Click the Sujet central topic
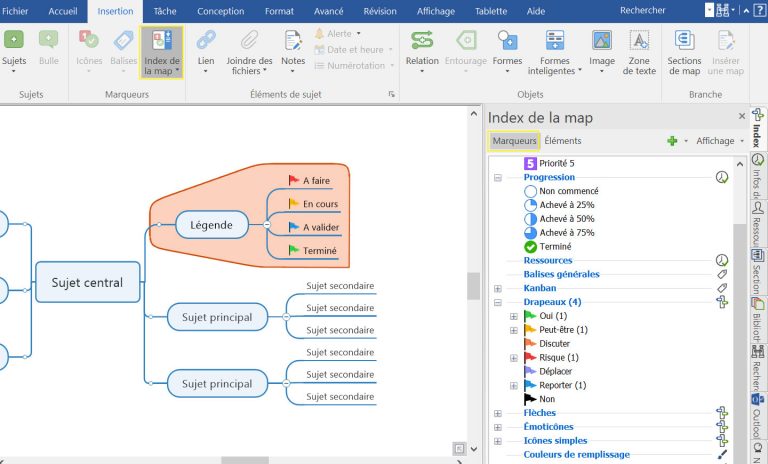Screen dimensions: 768x464 point(87,282)
